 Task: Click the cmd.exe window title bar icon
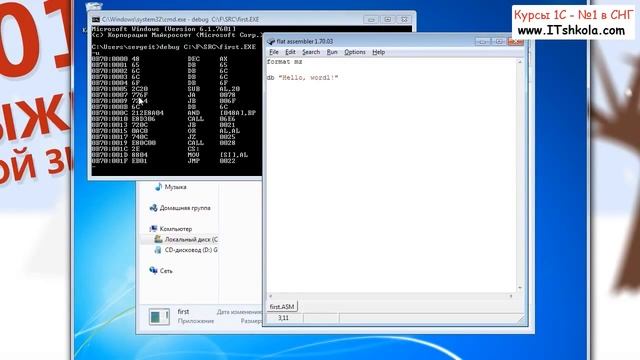(96, 19)
